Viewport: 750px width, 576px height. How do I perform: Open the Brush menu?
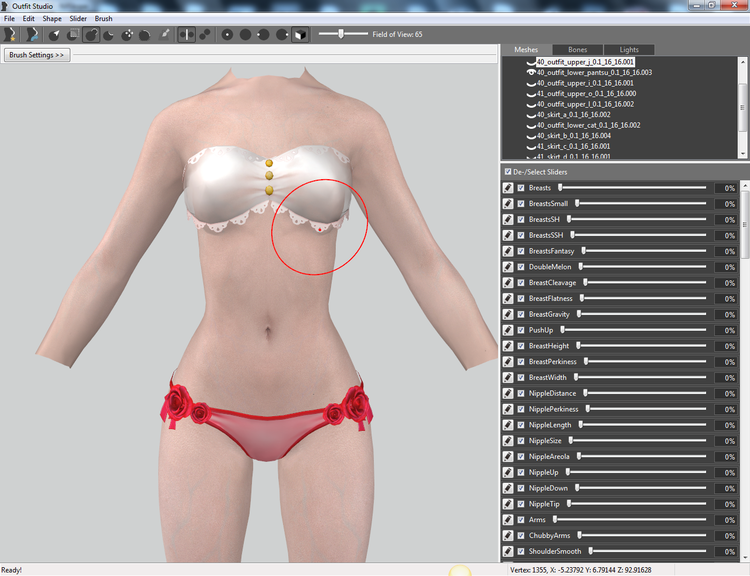(103, 19)
